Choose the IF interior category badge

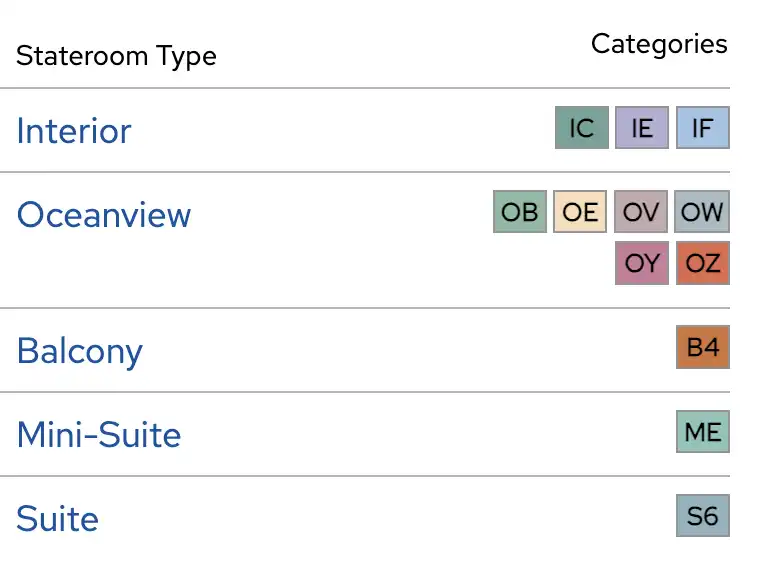(702, 128)
